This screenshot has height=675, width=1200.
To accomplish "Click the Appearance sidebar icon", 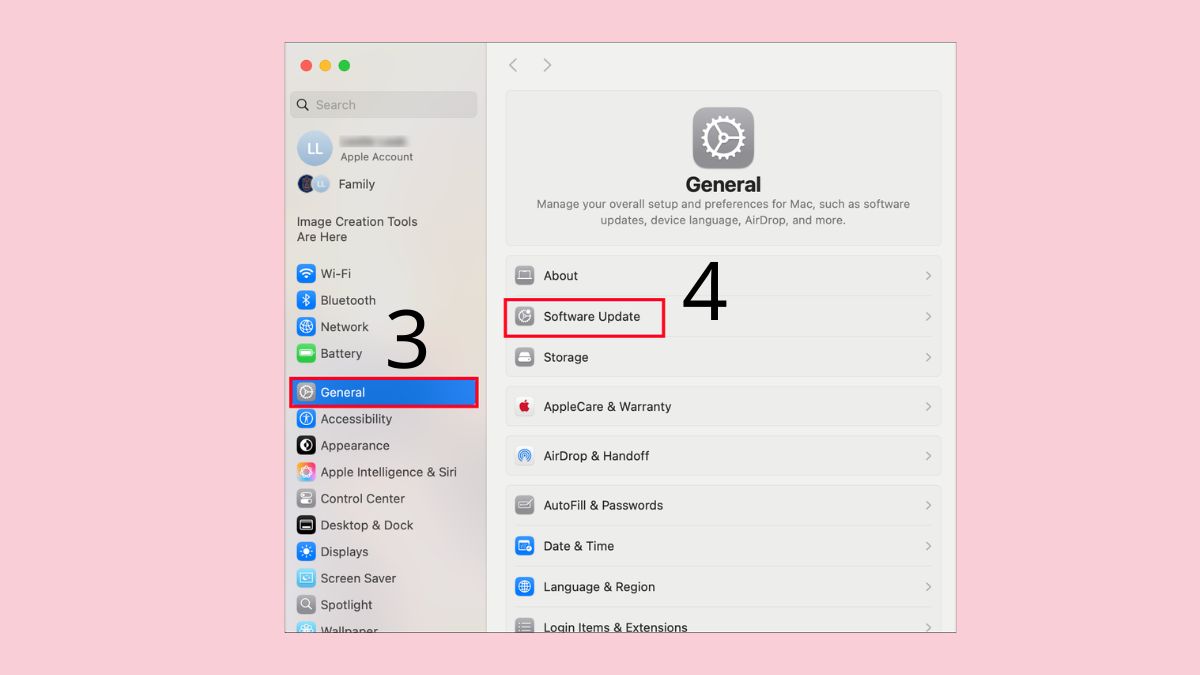I will (306, 445).
